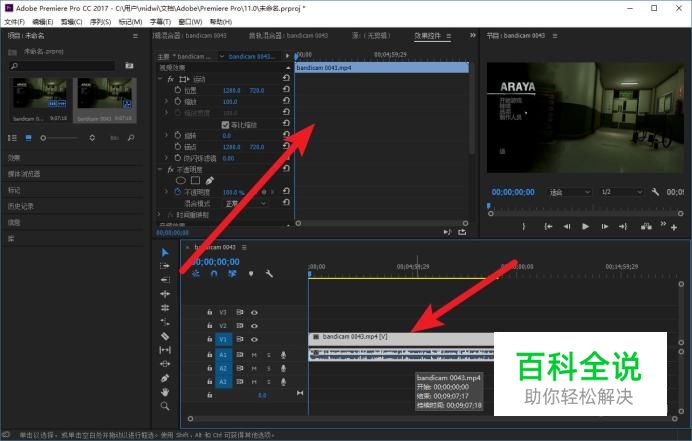Click find icon in Project panel footer

[x=131, y=138]
